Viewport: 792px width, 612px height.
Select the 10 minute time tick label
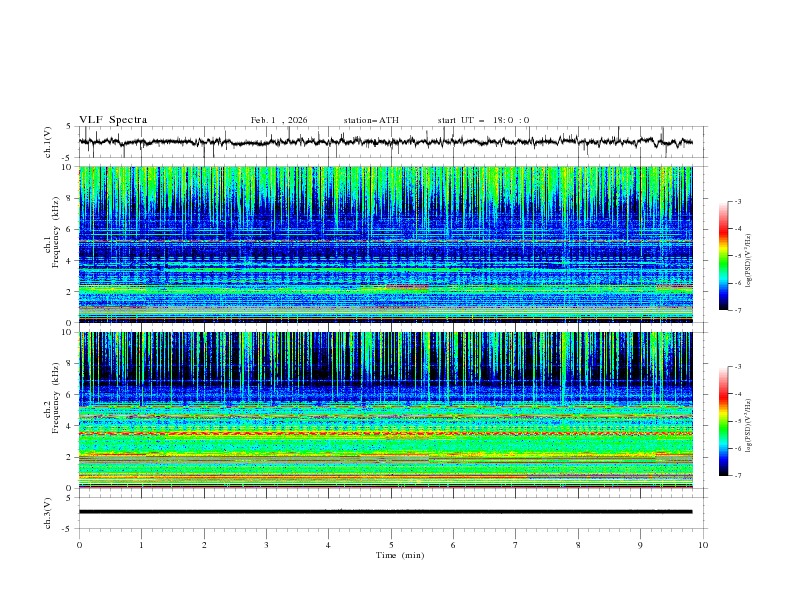(x=703, y=545)
